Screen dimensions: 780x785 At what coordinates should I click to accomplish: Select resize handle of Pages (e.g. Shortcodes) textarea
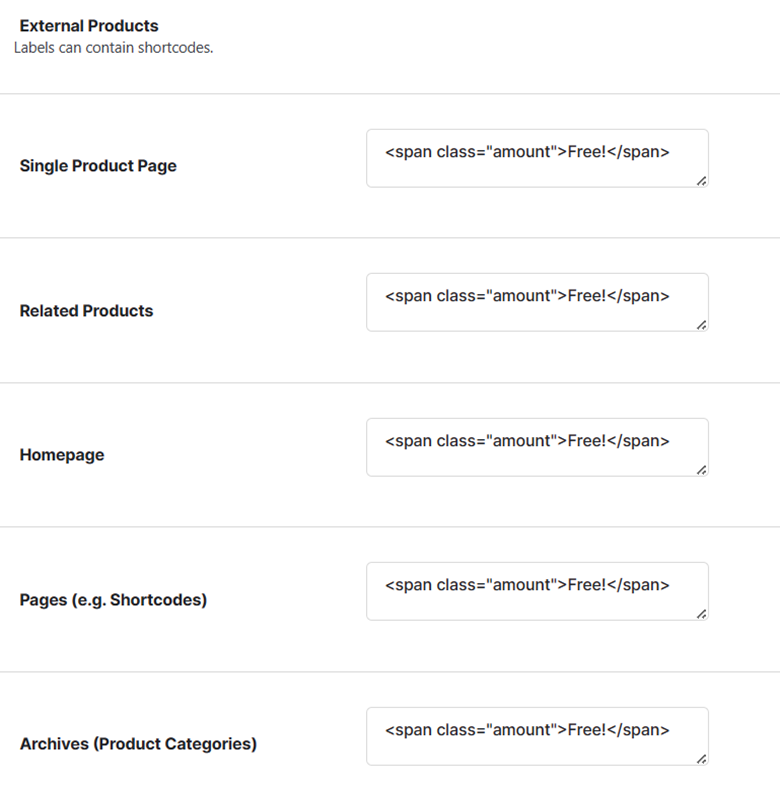[x=701, y=614]
